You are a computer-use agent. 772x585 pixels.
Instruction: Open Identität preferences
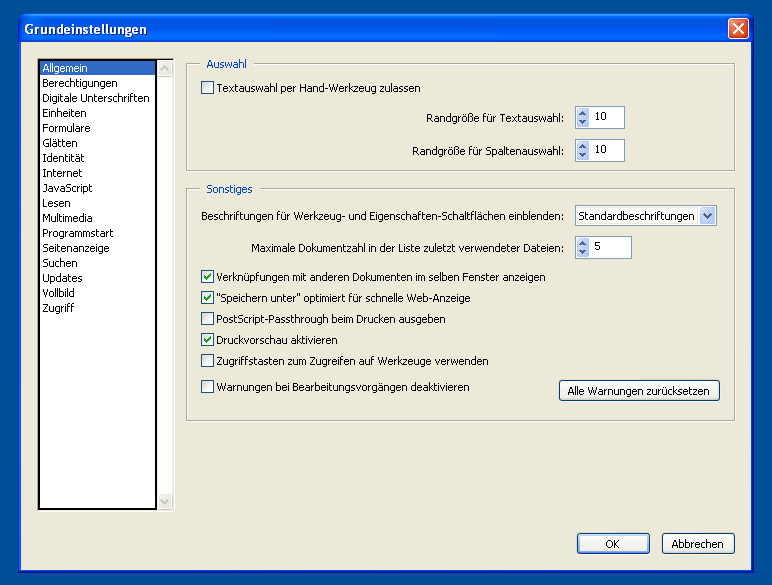(x=97, y=158)
